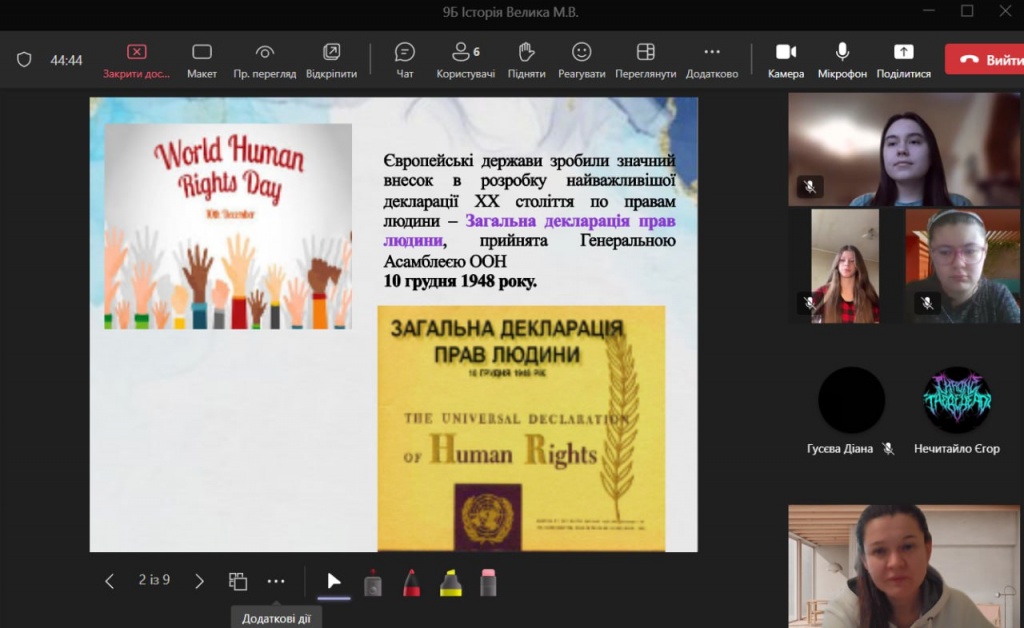
Task: Stop access with Закрити дос... button
Action: pyautogui.click(x=137, y=59)
